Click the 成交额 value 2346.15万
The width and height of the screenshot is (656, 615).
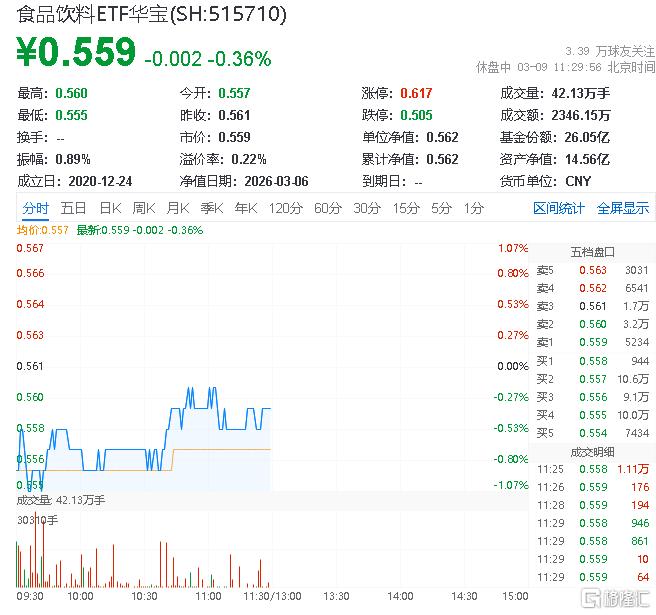581,115
